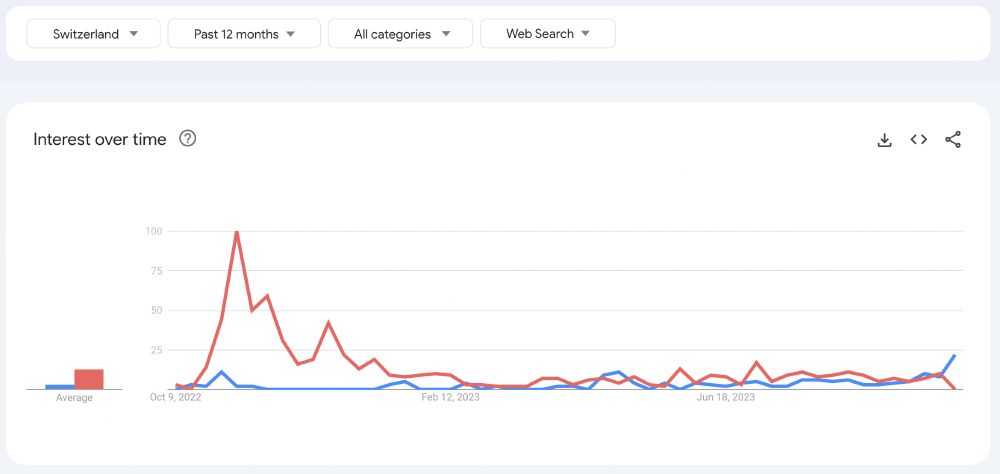
Task: Download the interest over time data
Action: click(884, 140)
